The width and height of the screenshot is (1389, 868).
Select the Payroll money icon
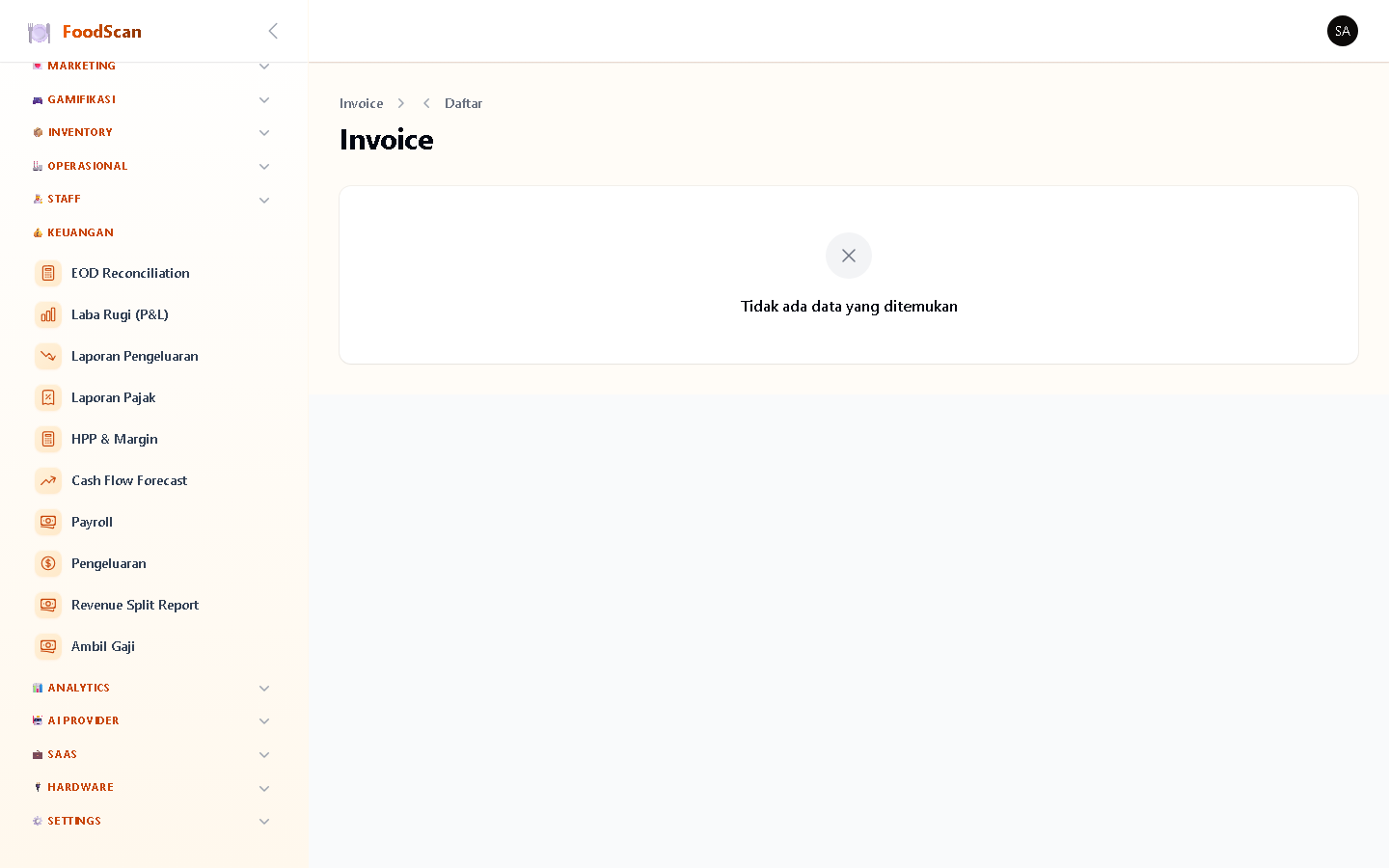(48, 522)
